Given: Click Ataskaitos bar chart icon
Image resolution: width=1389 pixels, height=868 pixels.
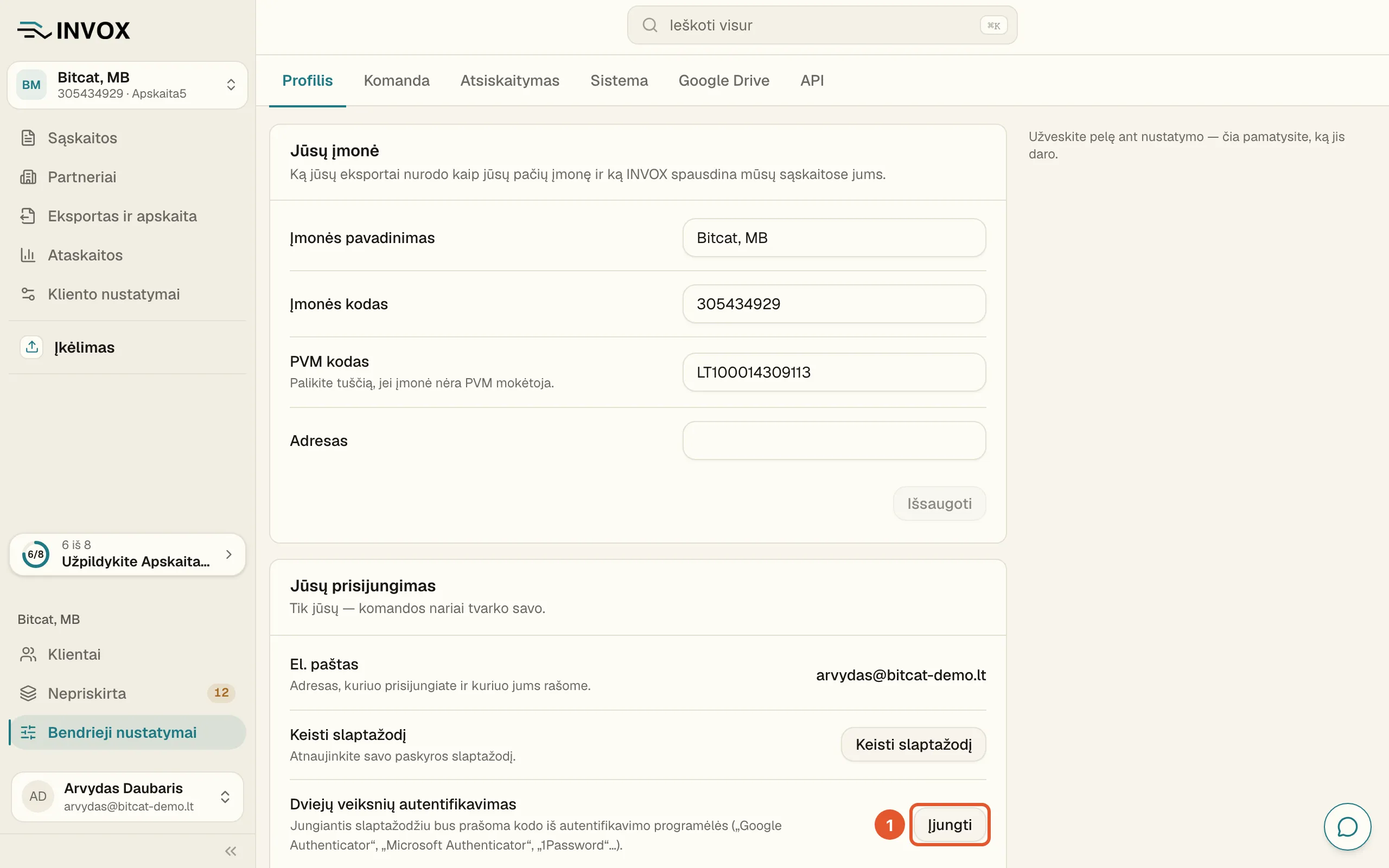Looking at the screenshot, I should (28, 255).
